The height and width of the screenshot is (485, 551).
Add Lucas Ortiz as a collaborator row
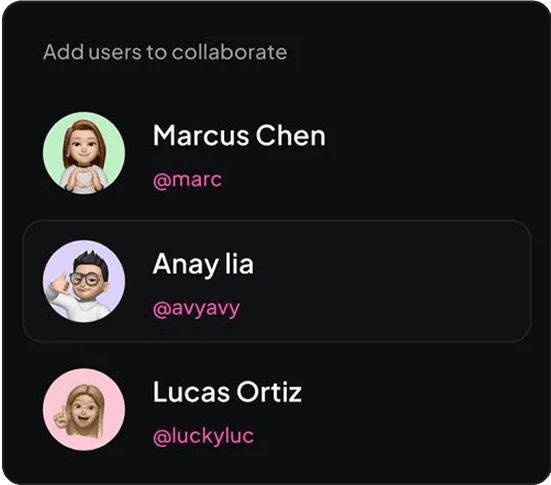(x=277, y=409)
